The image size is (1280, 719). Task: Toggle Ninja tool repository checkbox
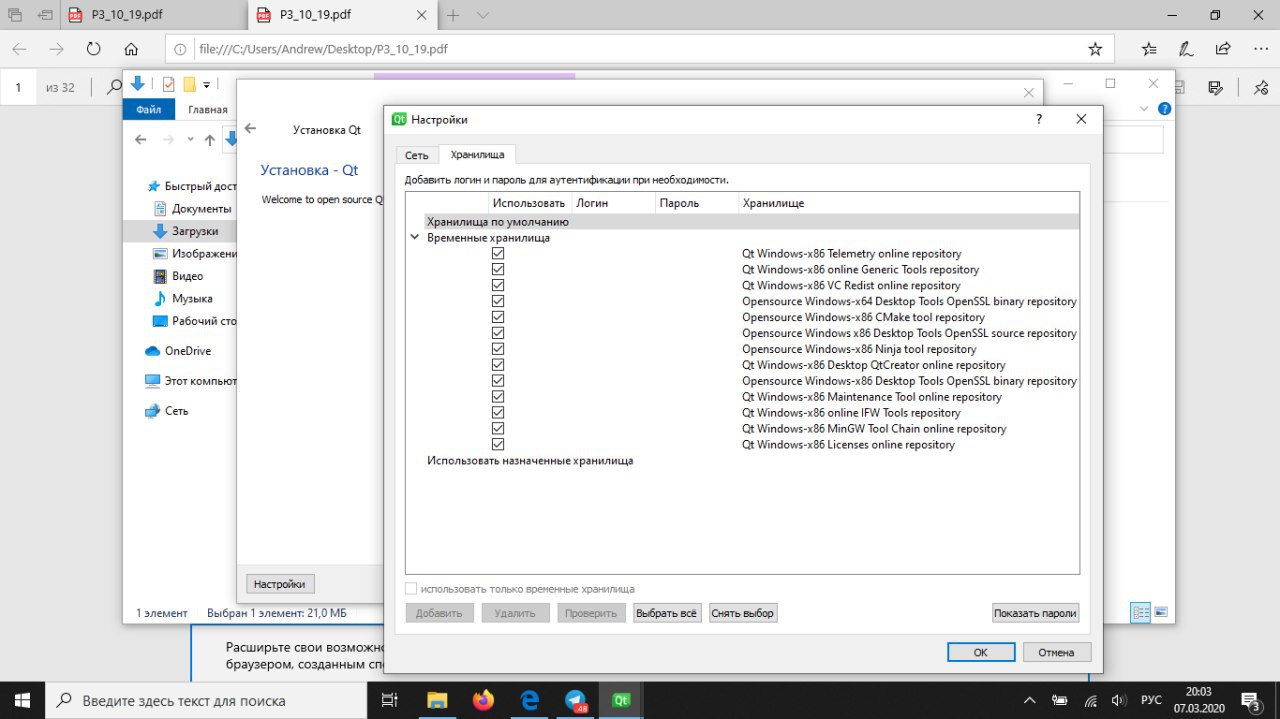[498, 349]
